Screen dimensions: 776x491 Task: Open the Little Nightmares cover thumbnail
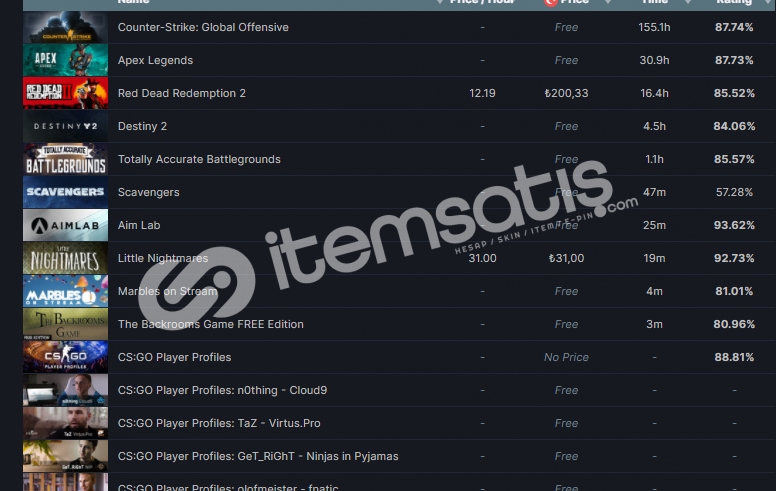65,258
